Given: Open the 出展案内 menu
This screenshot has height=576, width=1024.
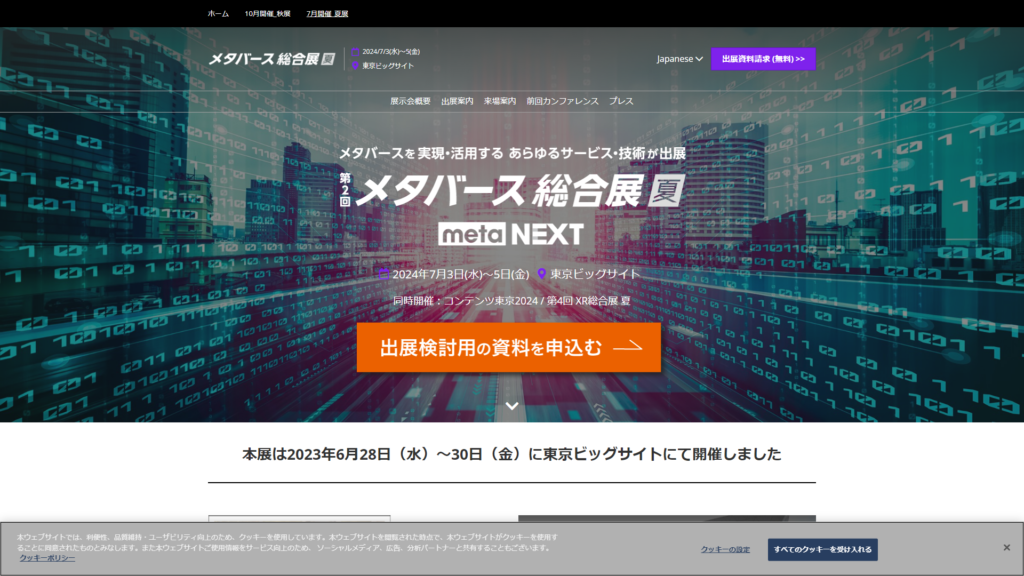Looking at the screenshot, I should [x=457, y=101].
